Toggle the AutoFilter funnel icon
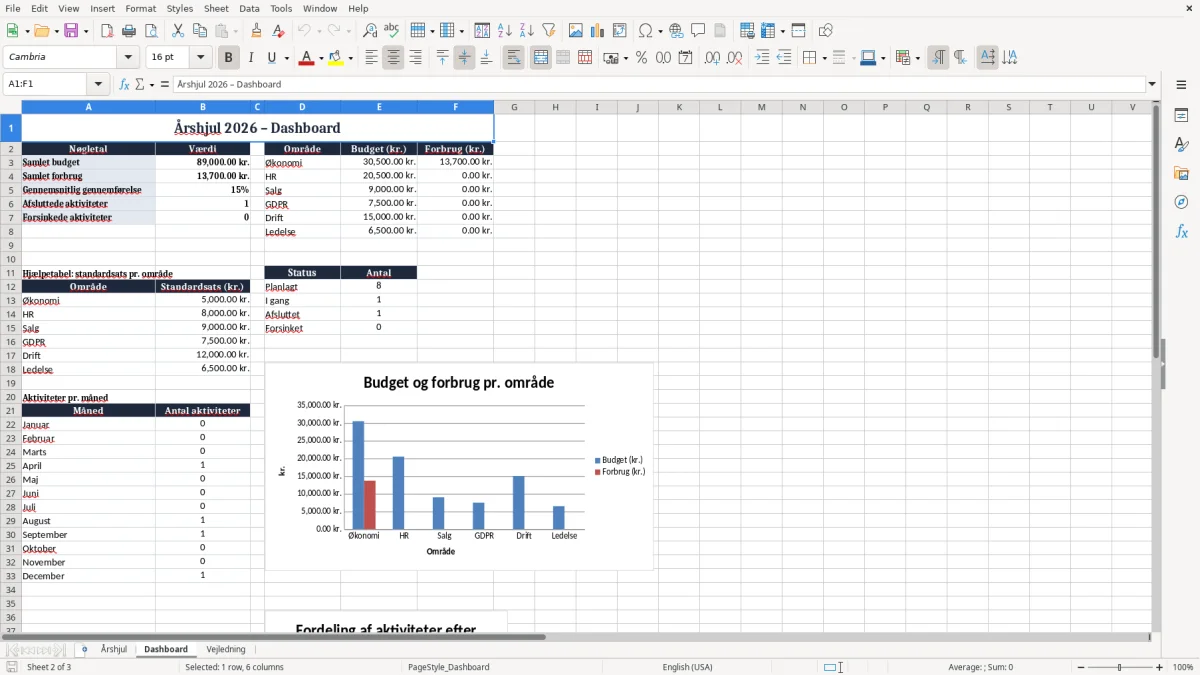The image size is (1200, 675). [549, 31]
